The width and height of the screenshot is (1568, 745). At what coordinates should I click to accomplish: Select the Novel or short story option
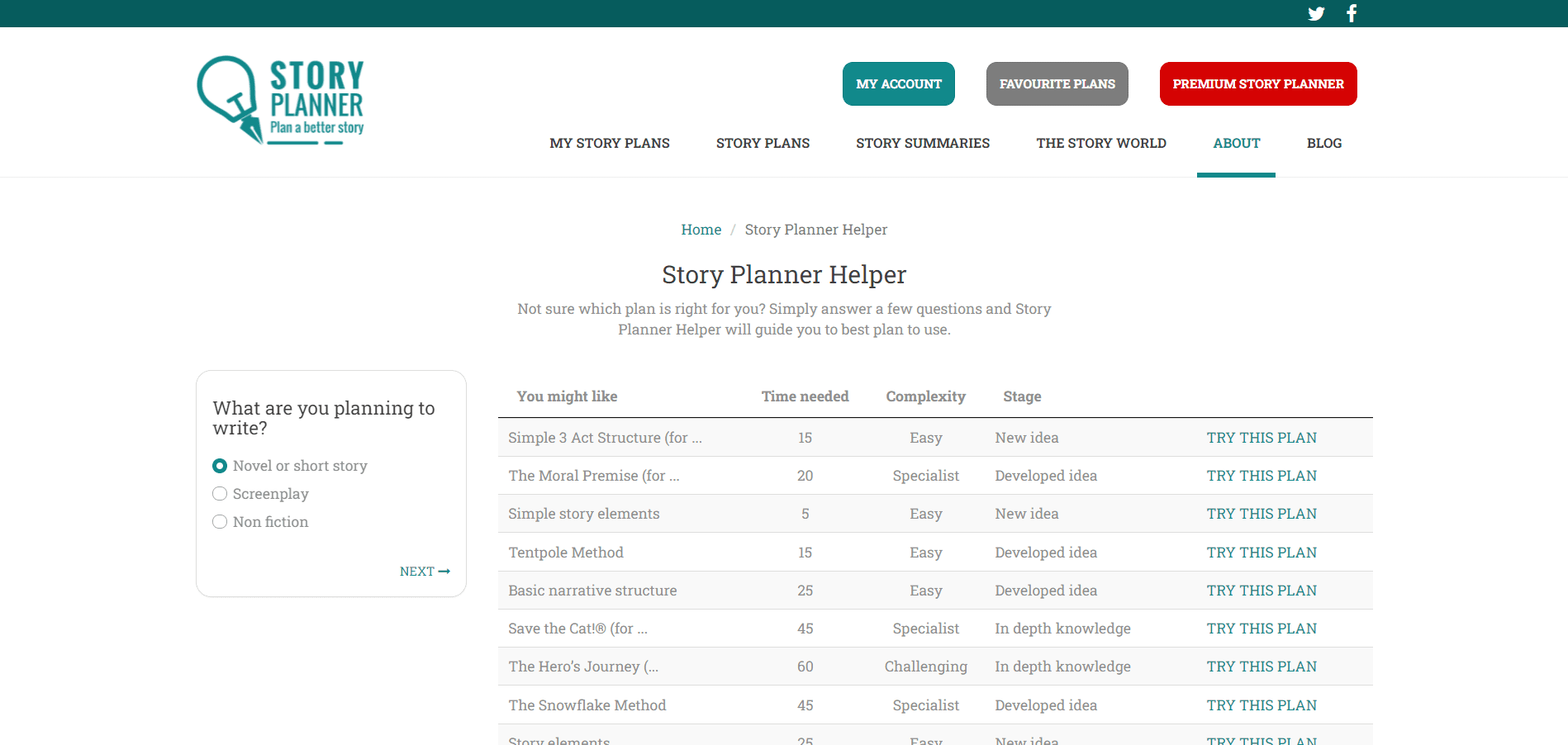pyautogui.click(x=220, y=465)
